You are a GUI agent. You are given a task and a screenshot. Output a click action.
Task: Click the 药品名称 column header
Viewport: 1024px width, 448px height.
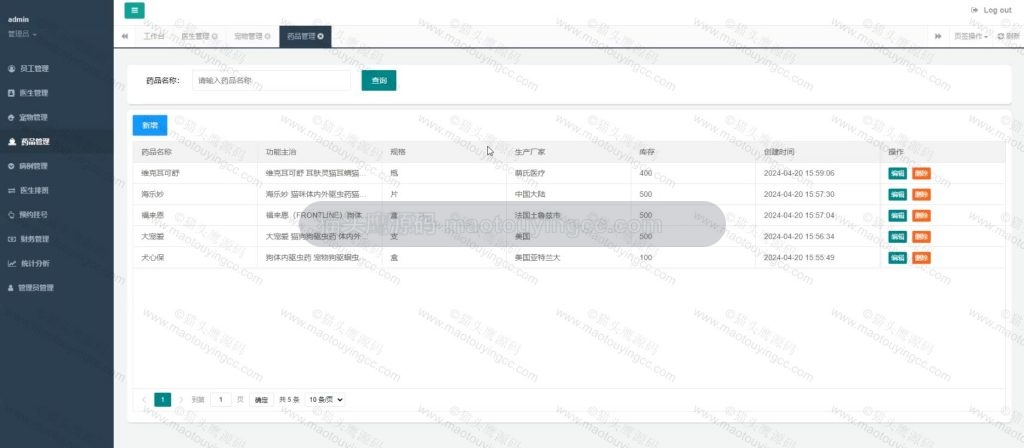(157, 152)
